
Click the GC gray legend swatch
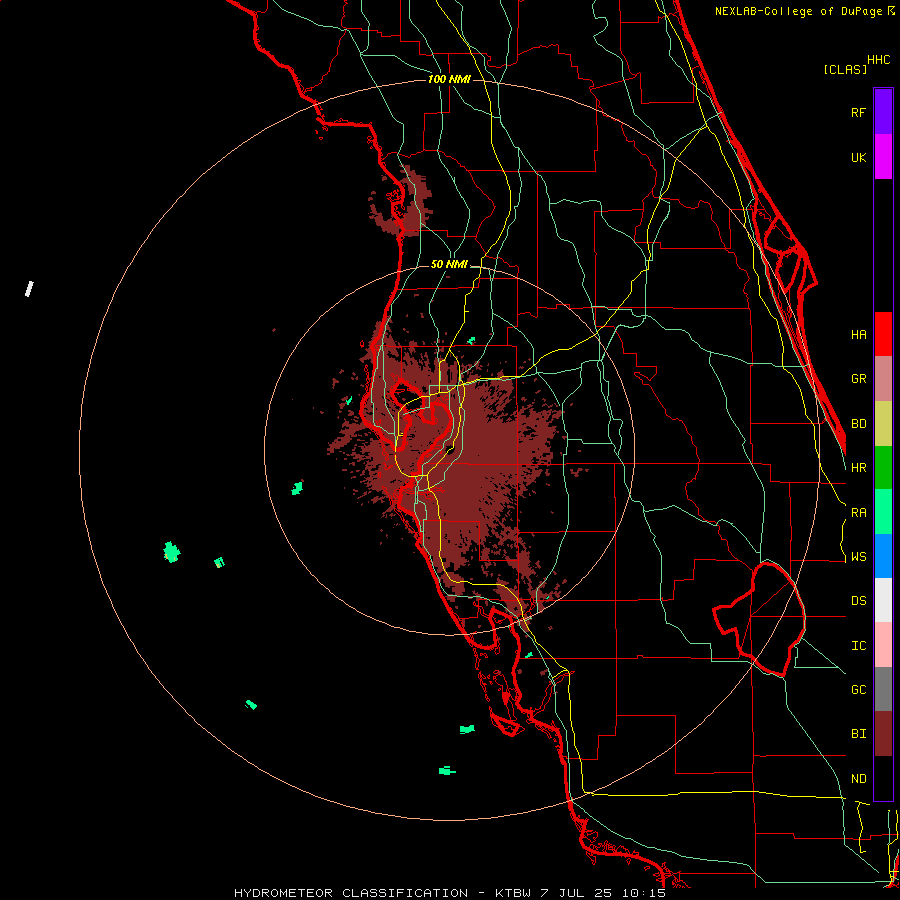pos(883,689)
